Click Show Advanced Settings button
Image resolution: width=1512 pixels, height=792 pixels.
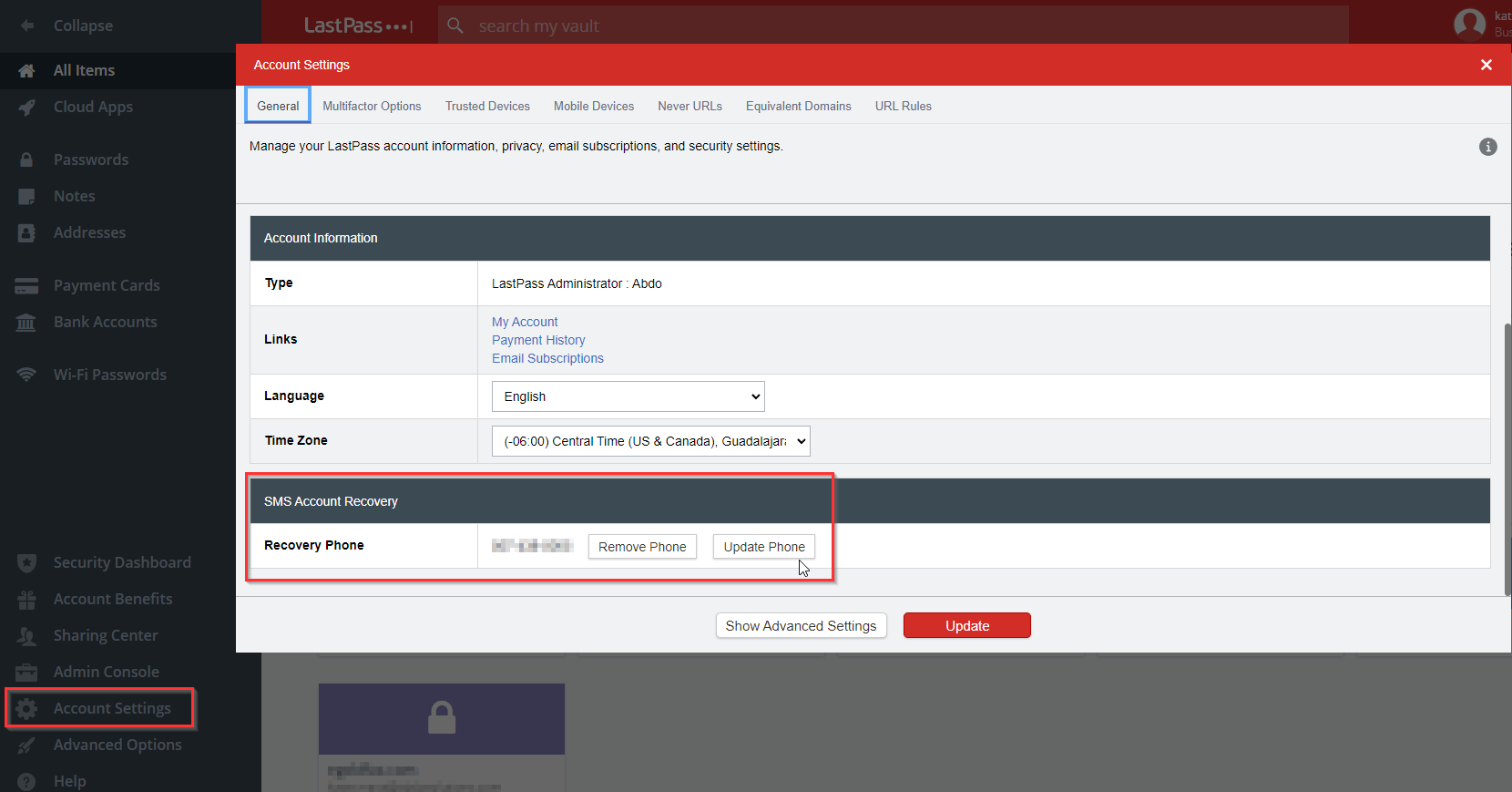coord(801,626)
